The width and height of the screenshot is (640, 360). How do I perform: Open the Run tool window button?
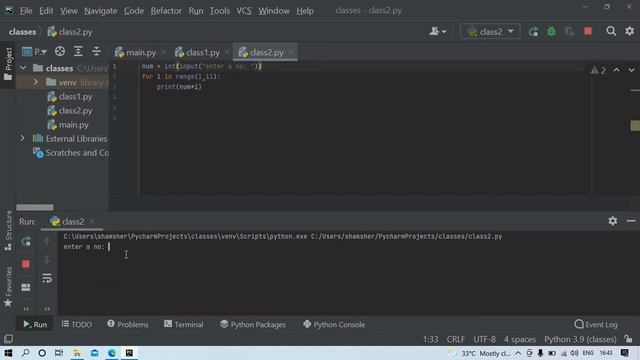35,324
